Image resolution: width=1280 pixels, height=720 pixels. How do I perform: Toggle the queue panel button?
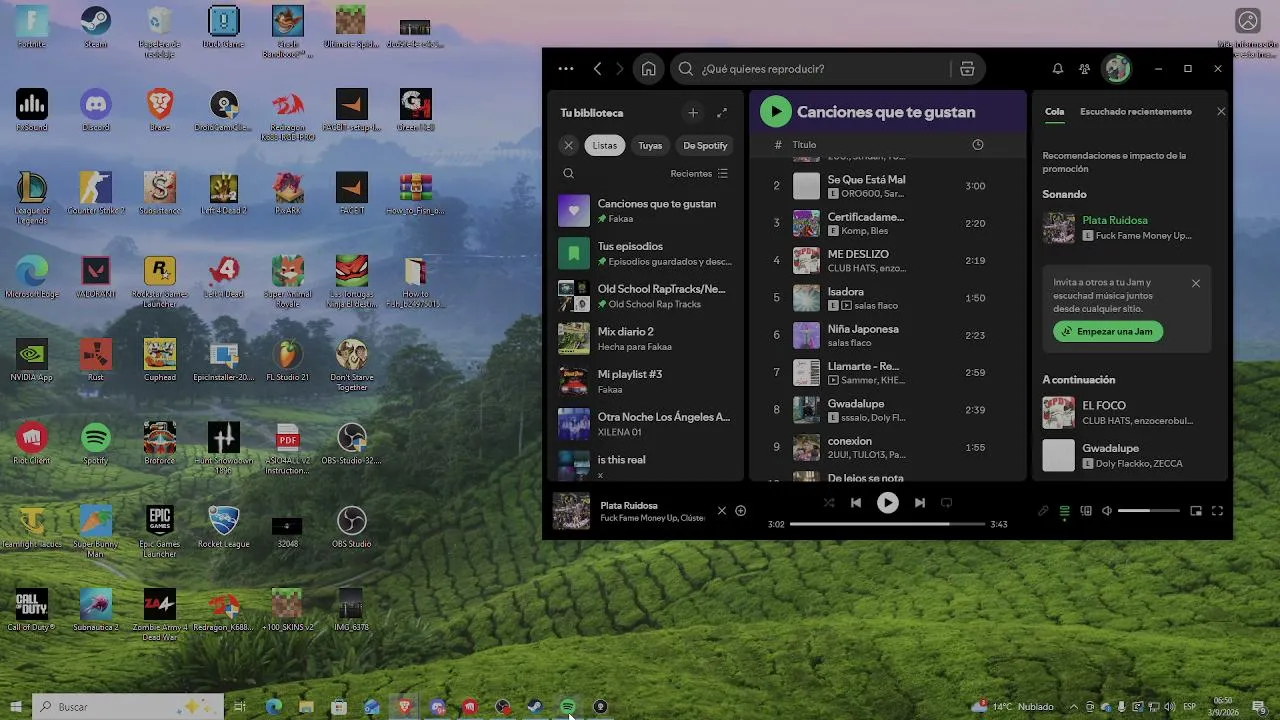click(x=1065, y=511)
